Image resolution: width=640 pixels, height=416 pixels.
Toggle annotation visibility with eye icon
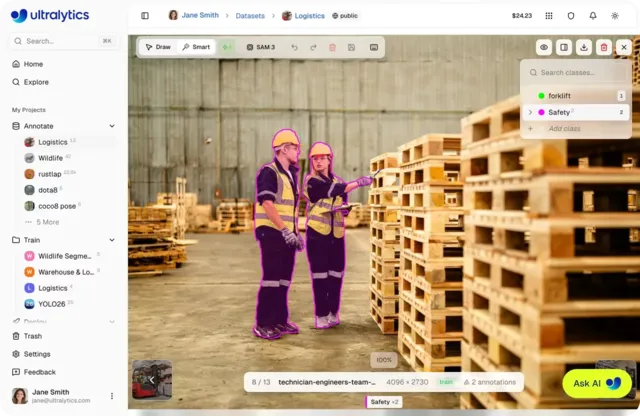coord(544,47)
